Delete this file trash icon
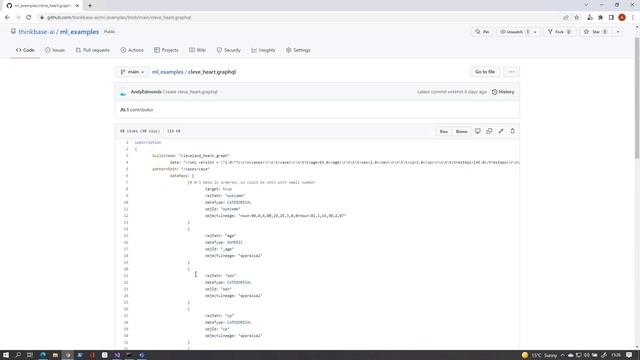The width and height of the screenshot is (640, 360). click(x=513, y=131)
